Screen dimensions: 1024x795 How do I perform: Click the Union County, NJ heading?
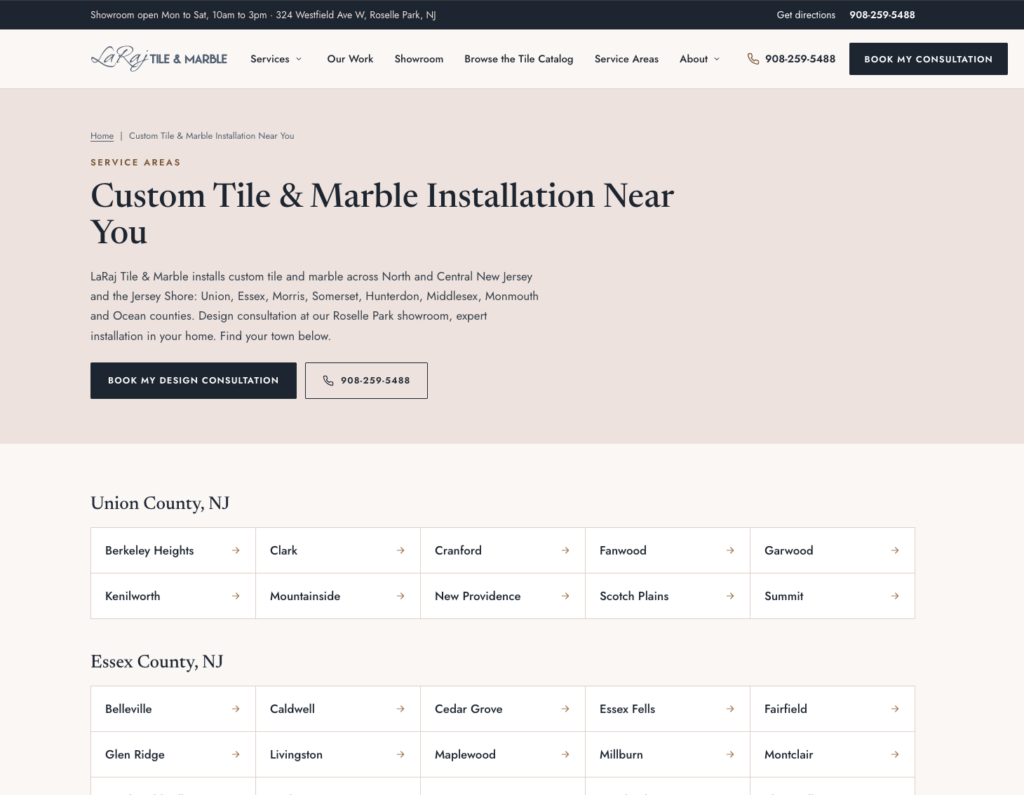[x=160, y=504]
